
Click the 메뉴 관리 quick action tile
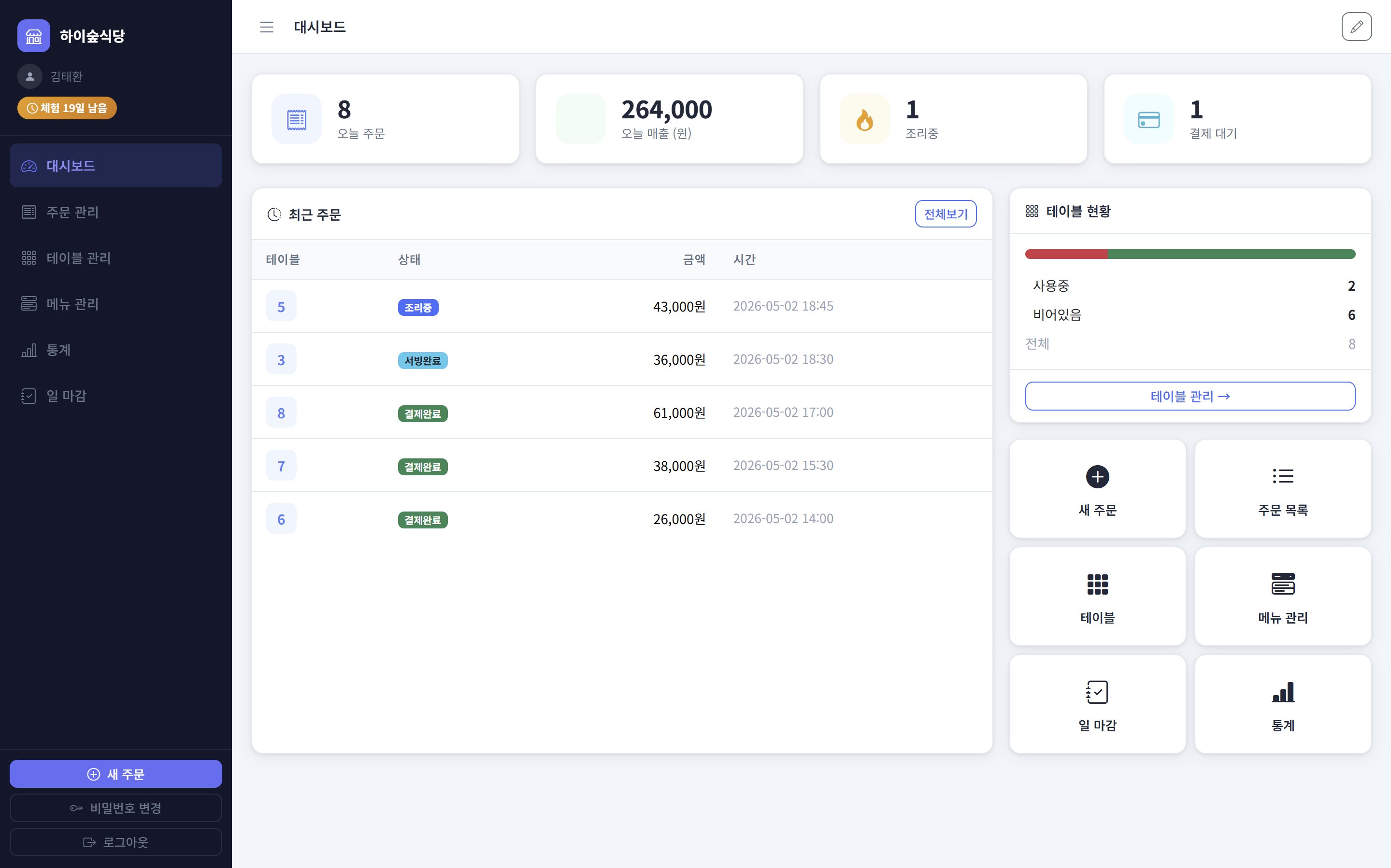pyautogui.click(x=1282, y=597)
